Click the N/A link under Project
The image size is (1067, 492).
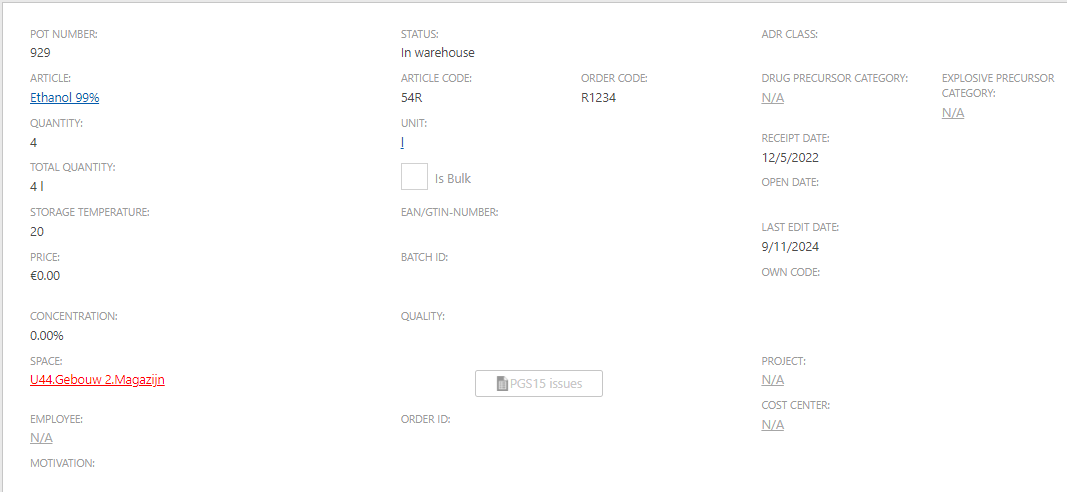772,380
